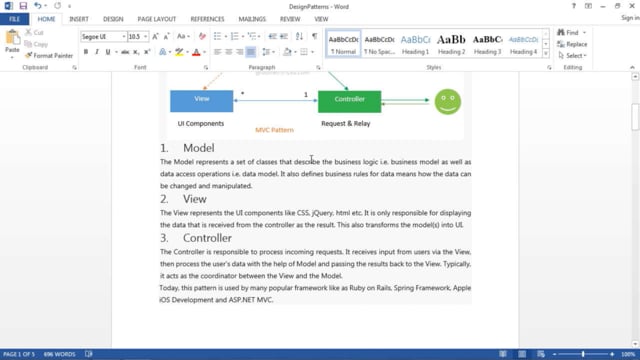The height and width of the screenshot is (360, 640).
Task: Click Clear All Formatting eraser icon
Action: 202,37
